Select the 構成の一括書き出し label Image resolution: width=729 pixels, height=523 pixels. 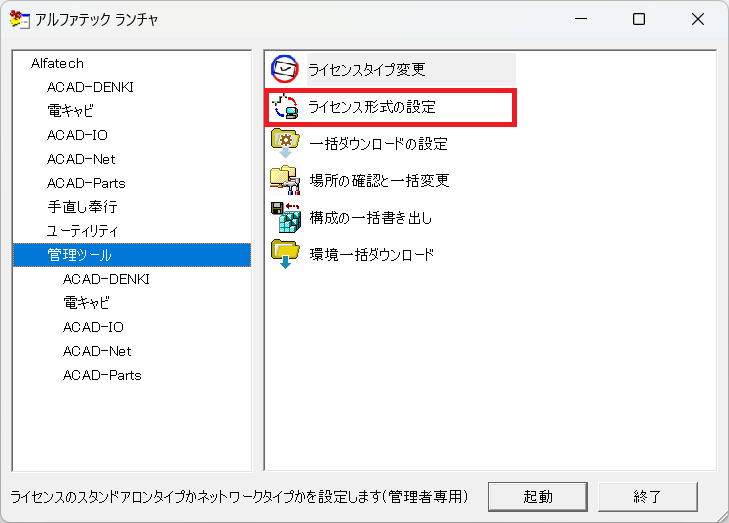[x=371, y=218]
